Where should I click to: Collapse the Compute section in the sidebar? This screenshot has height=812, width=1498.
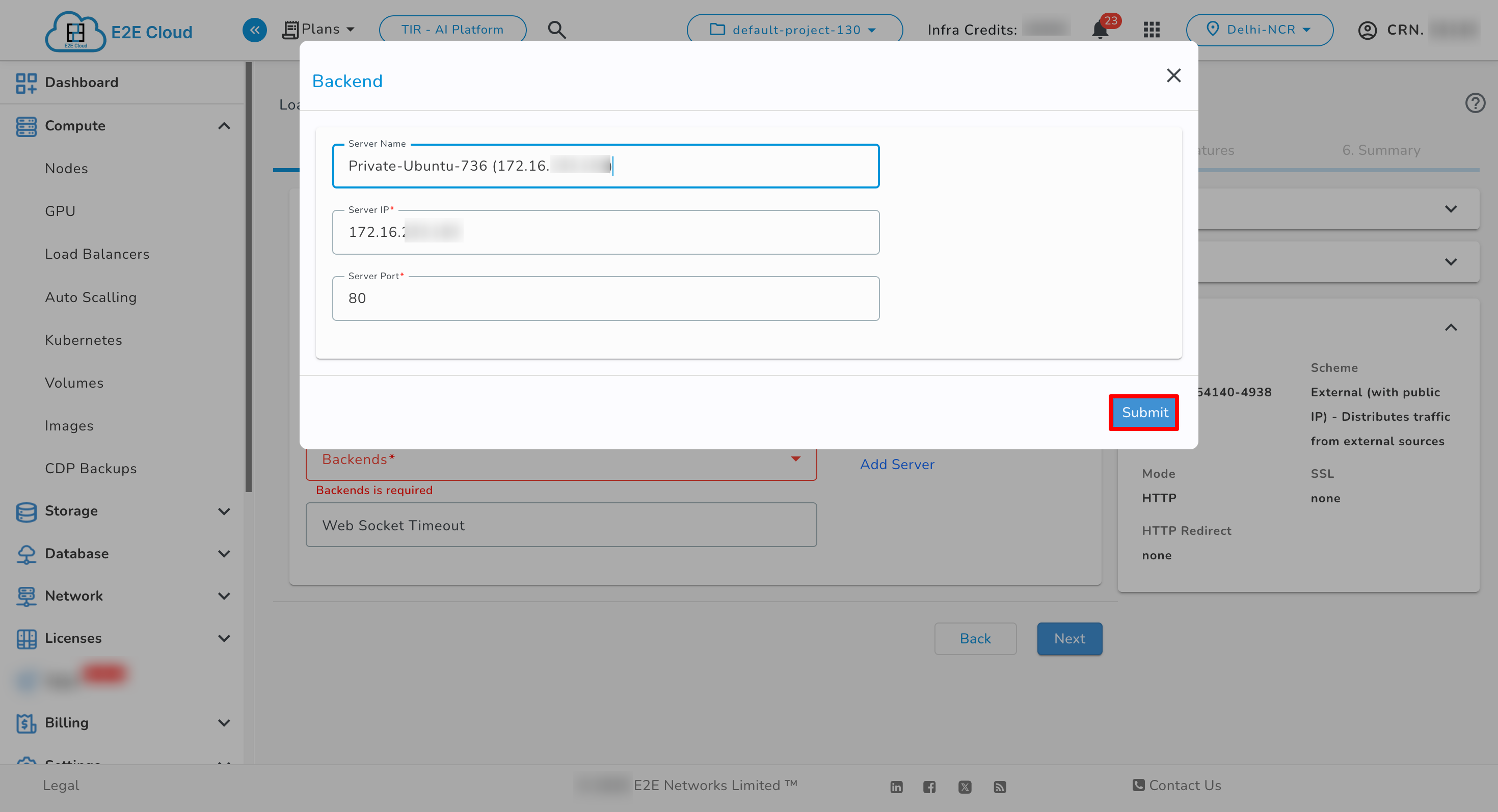225,125
